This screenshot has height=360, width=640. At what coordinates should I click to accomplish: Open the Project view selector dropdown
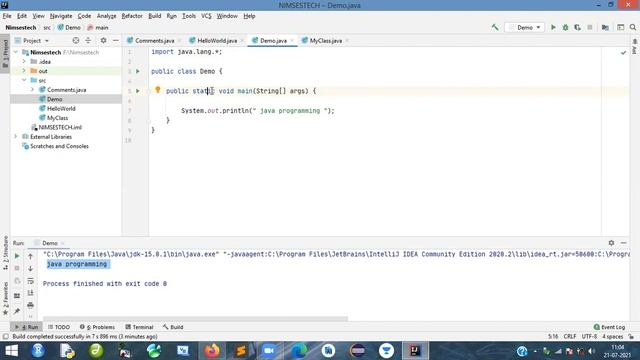point(32,40)
